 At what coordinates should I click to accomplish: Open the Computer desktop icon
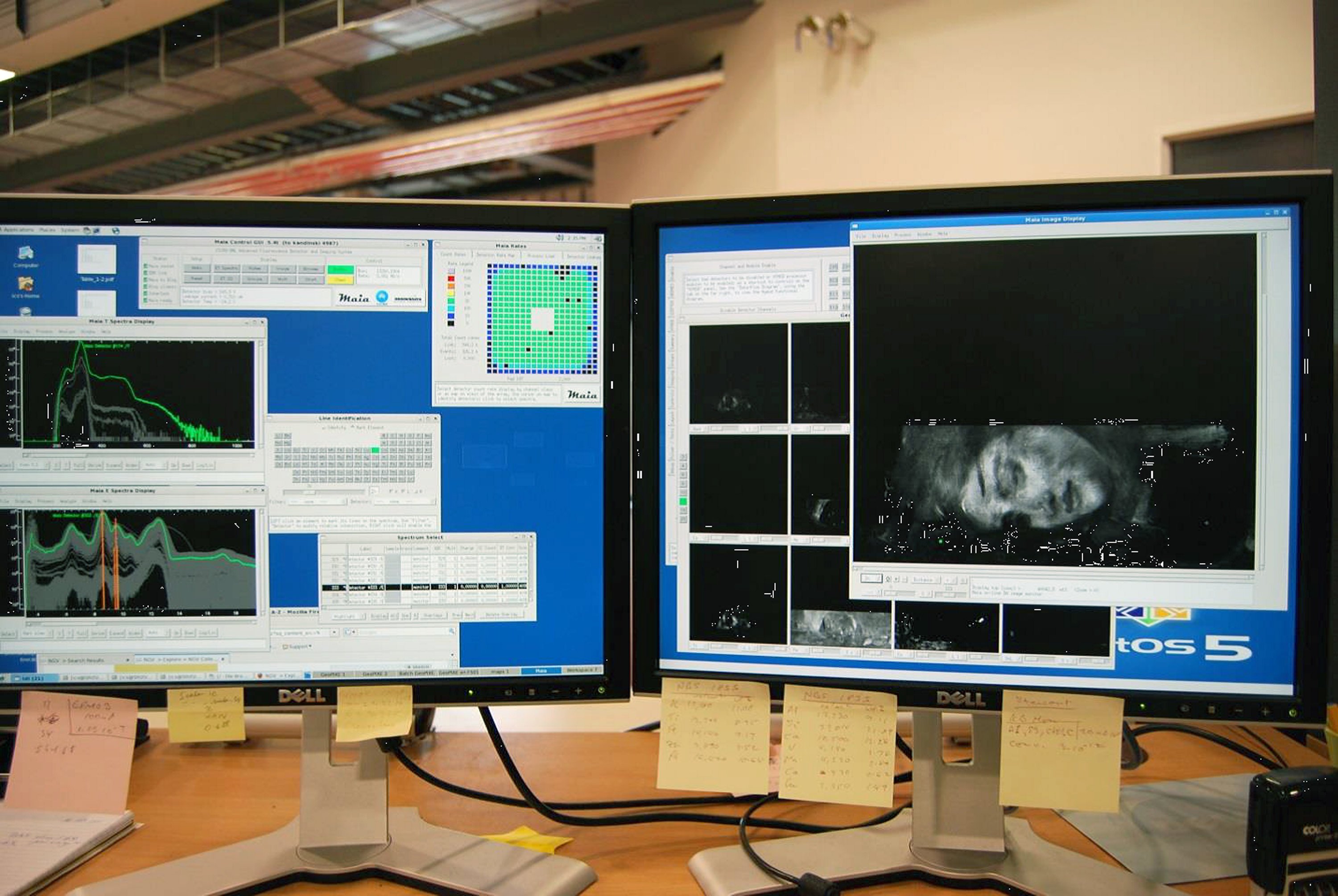[x=26, y=253]
